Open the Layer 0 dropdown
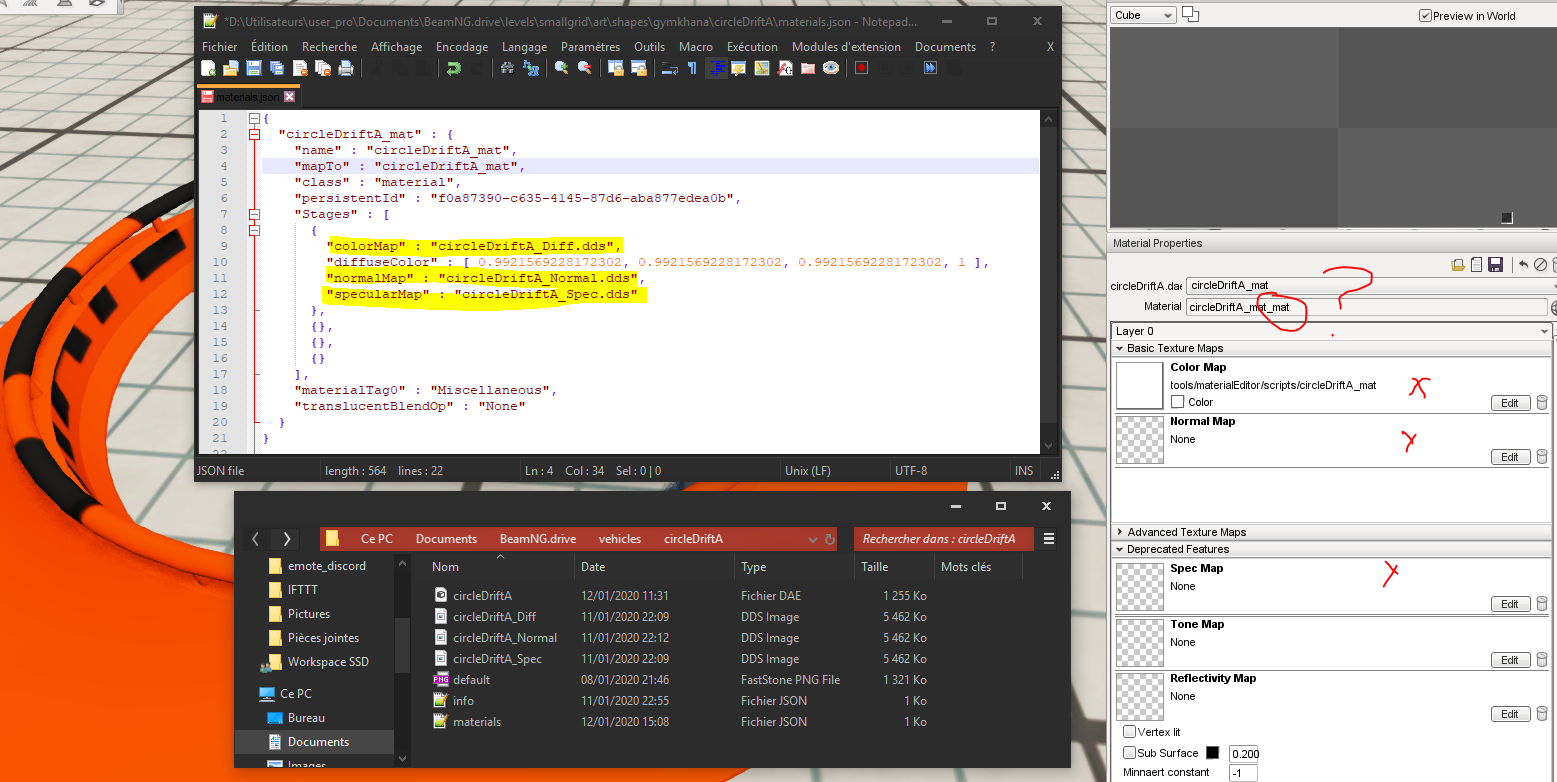1557x782 pixels. tap(1333, 331)
